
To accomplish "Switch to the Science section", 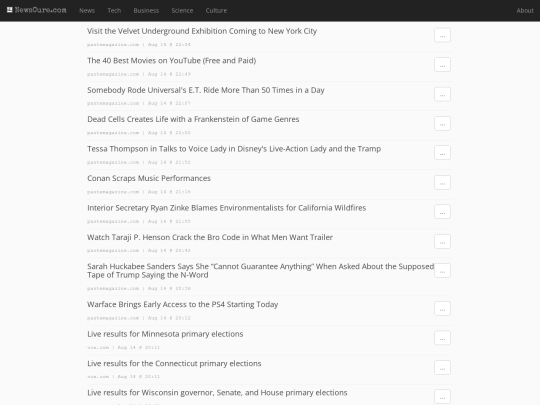I will [x=182, y=11].
